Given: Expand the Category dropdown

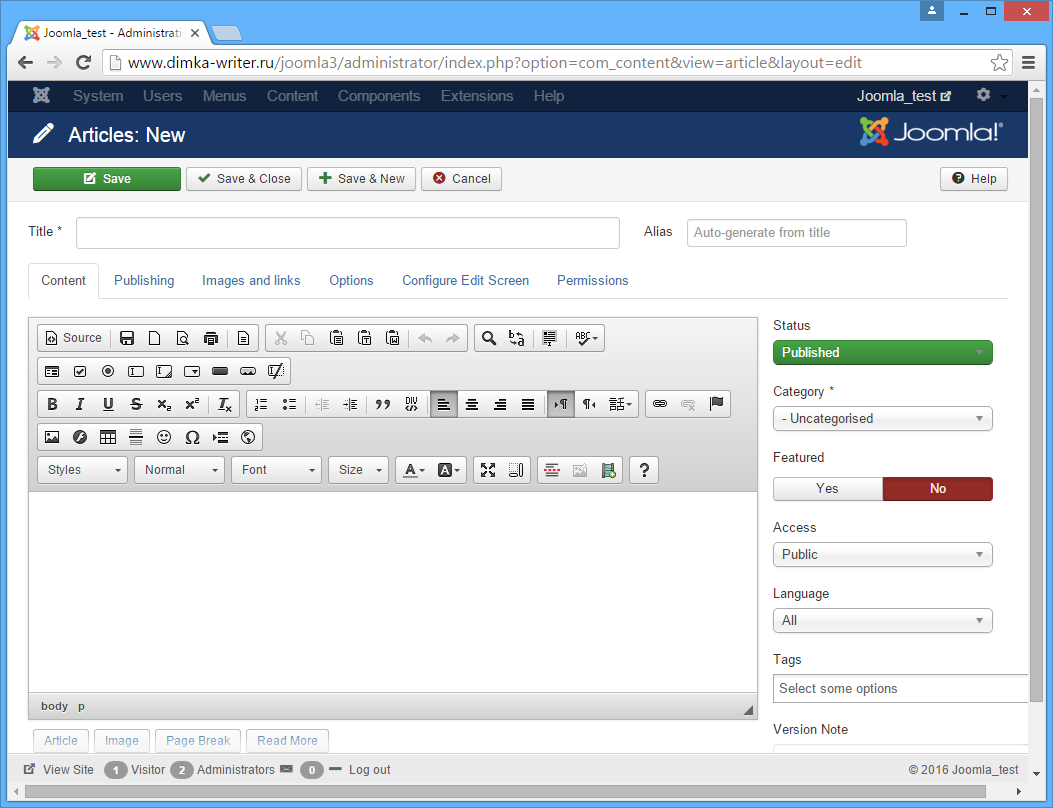Looking at the screenshot, I should click(x=882, y=419).
